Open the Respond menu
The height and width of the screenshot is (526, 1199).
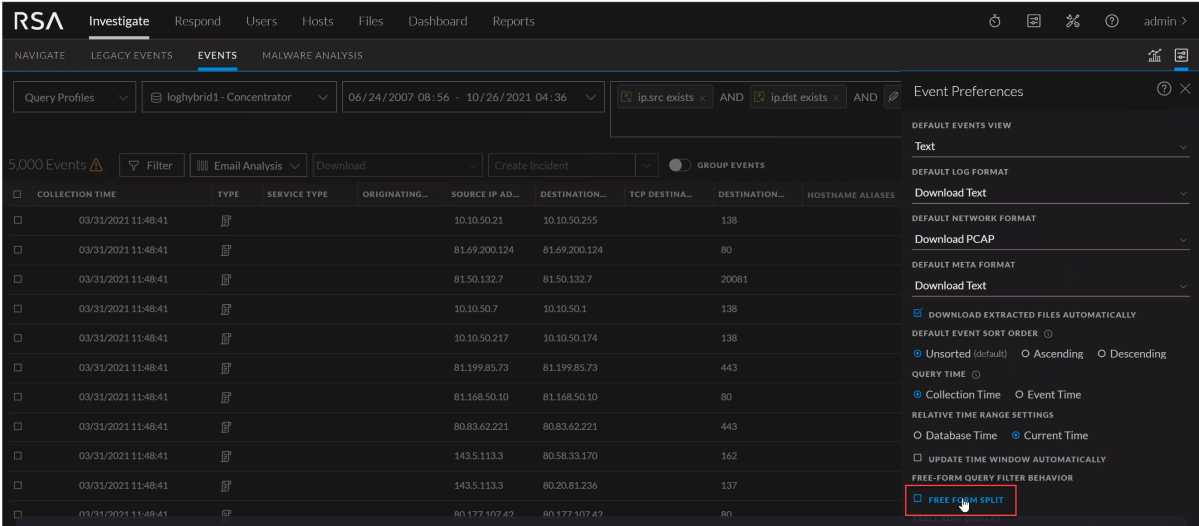click(197, 21)
